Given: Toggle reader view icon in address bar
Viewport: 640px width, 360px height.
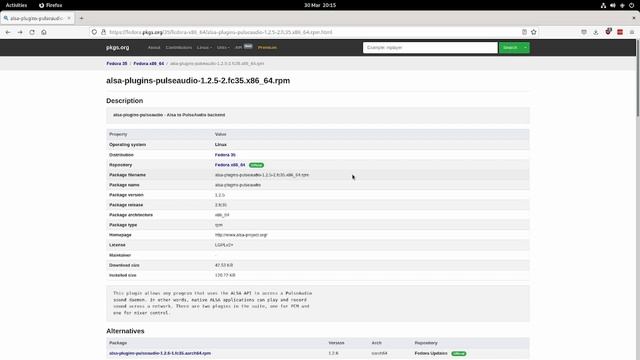Looking at the screenshot, I should click(524, 32).
